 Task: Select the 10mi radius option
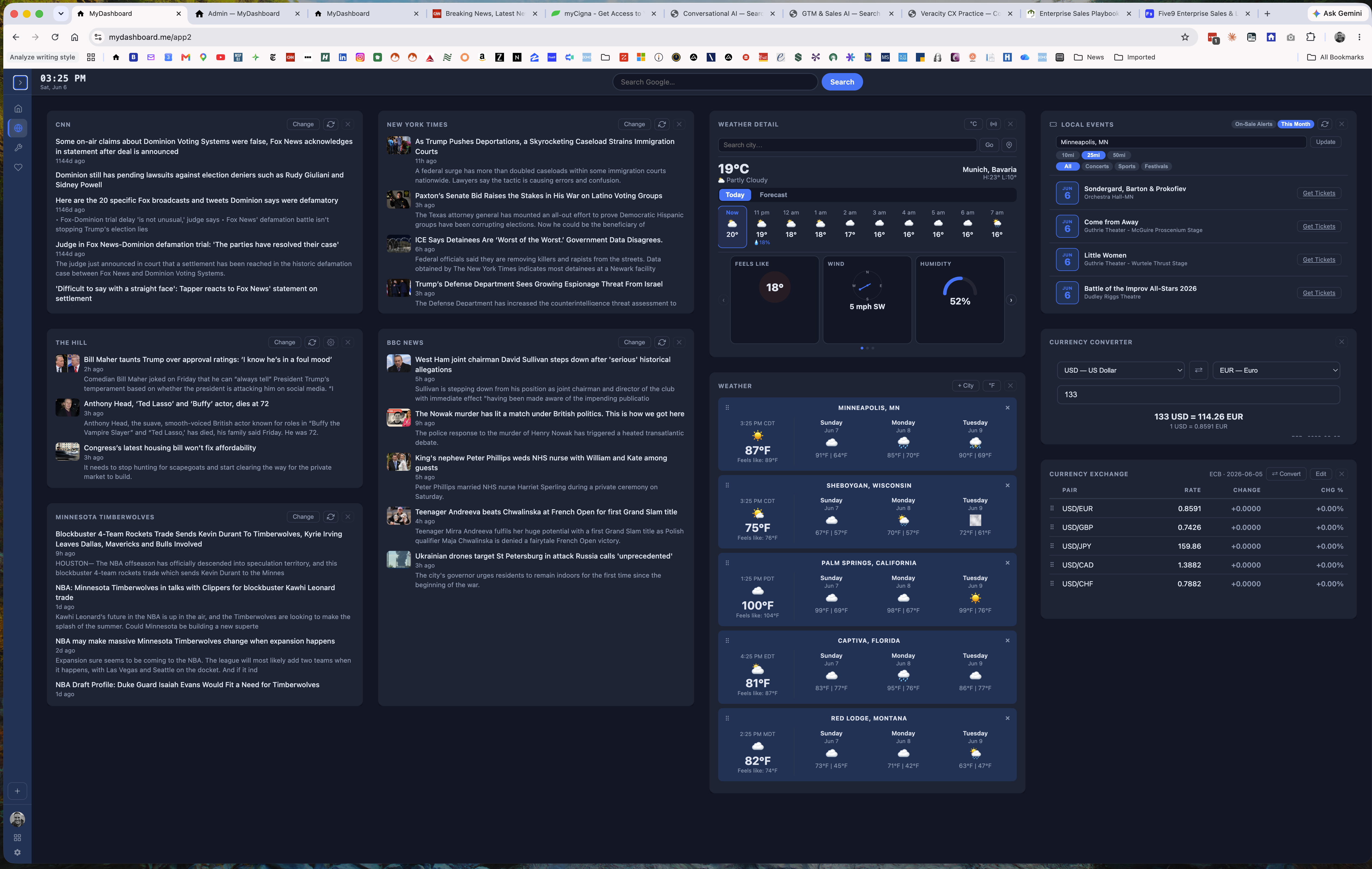pyautogui.click(x=1068, y=155)
